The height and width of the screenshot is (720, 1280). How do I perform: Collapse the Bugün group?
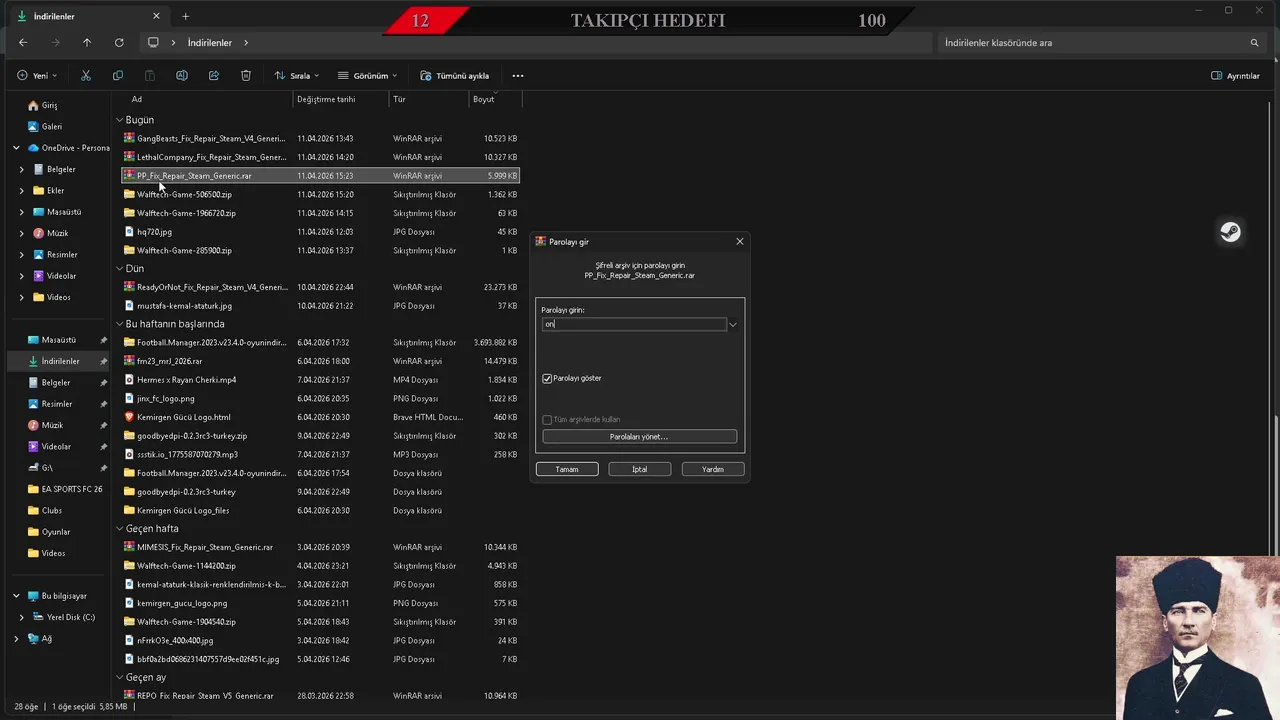tap(120, 120)
